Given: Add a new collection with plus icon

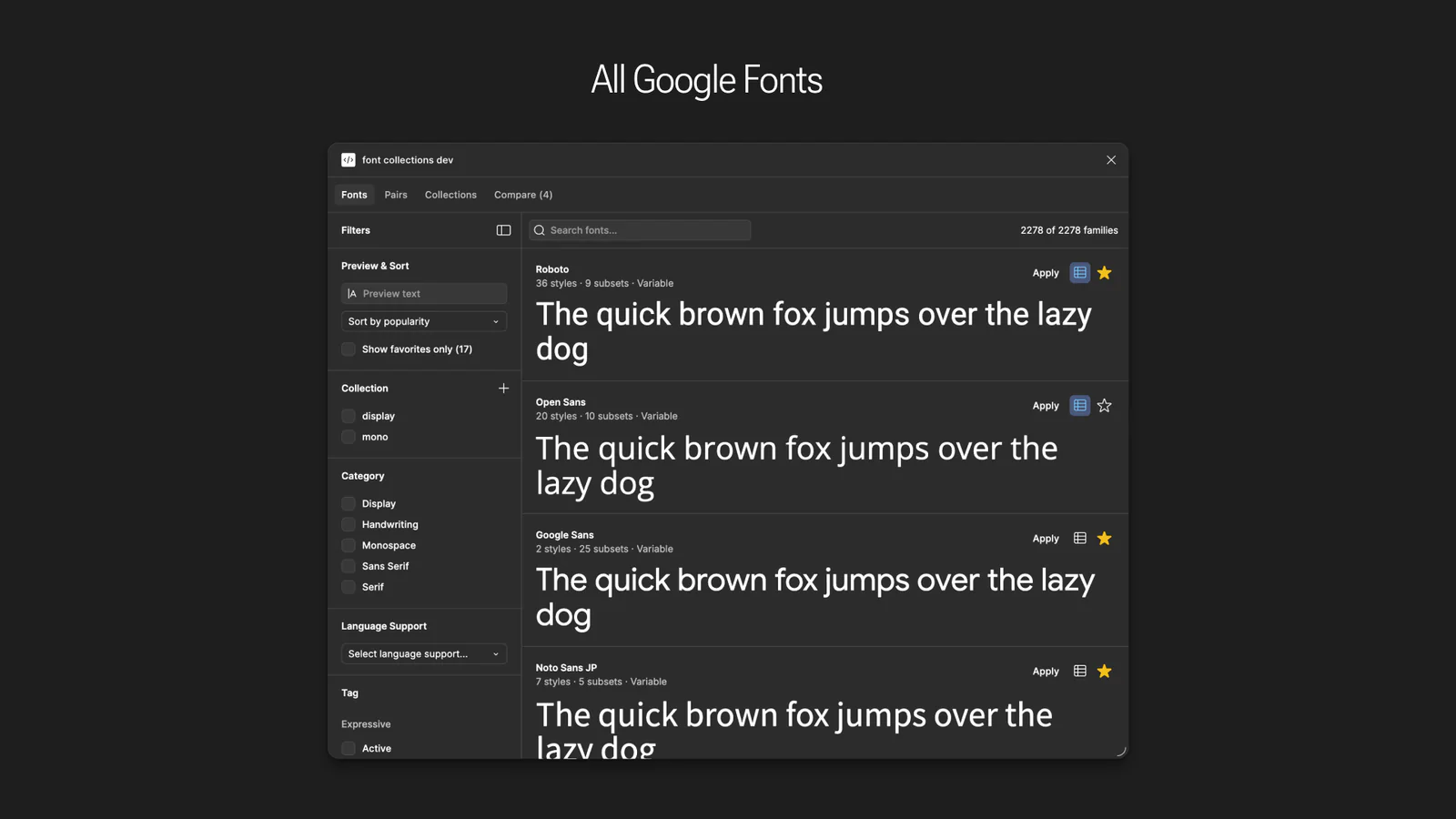Looking at the screenshot, I should (x=503, y=389).
